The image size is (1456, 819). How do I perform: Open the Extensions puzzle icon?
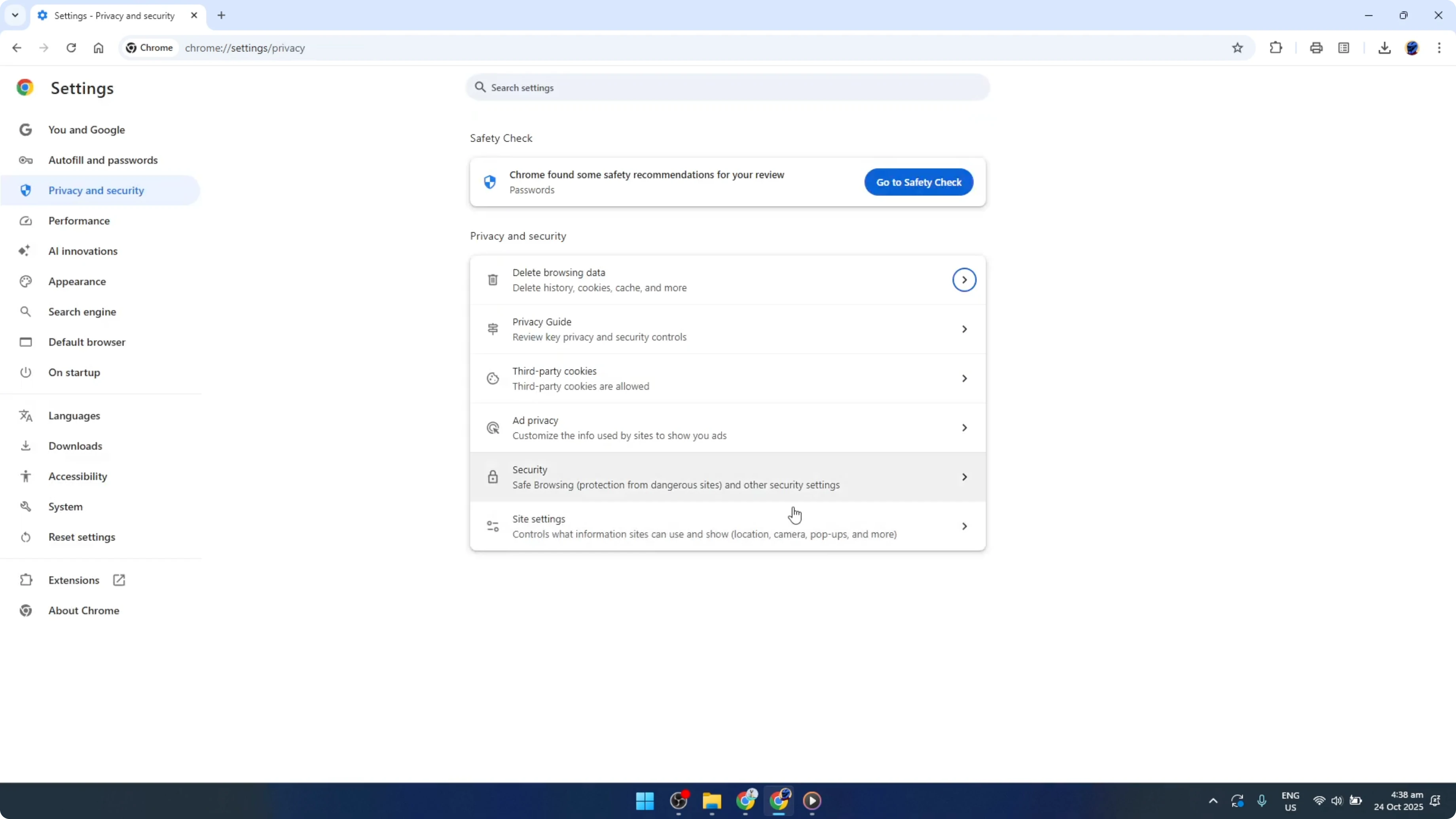(1276, 47)
